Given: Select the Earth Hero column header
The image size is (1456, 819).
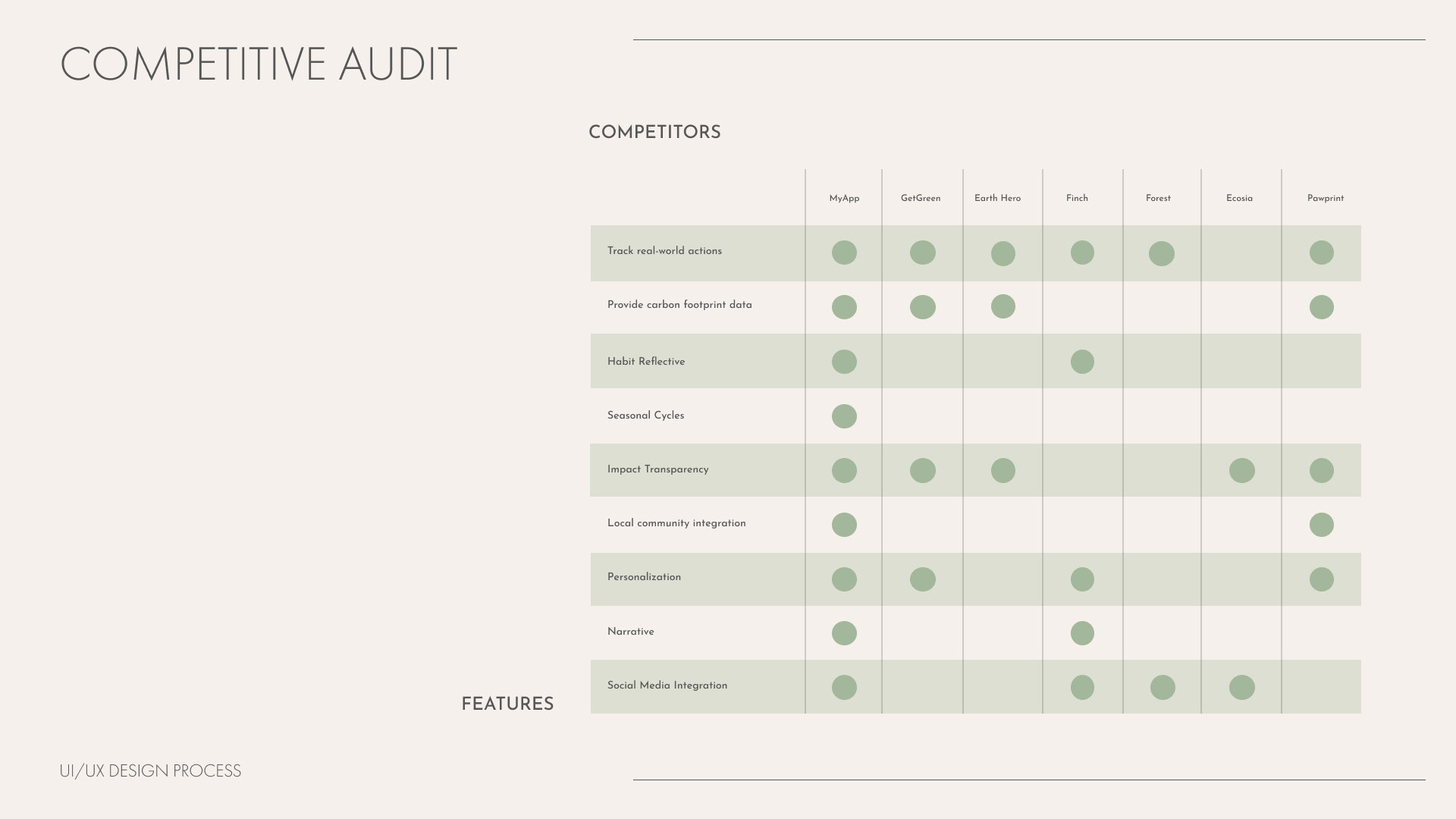Looking at the screenshot, I should click(997, 199).
